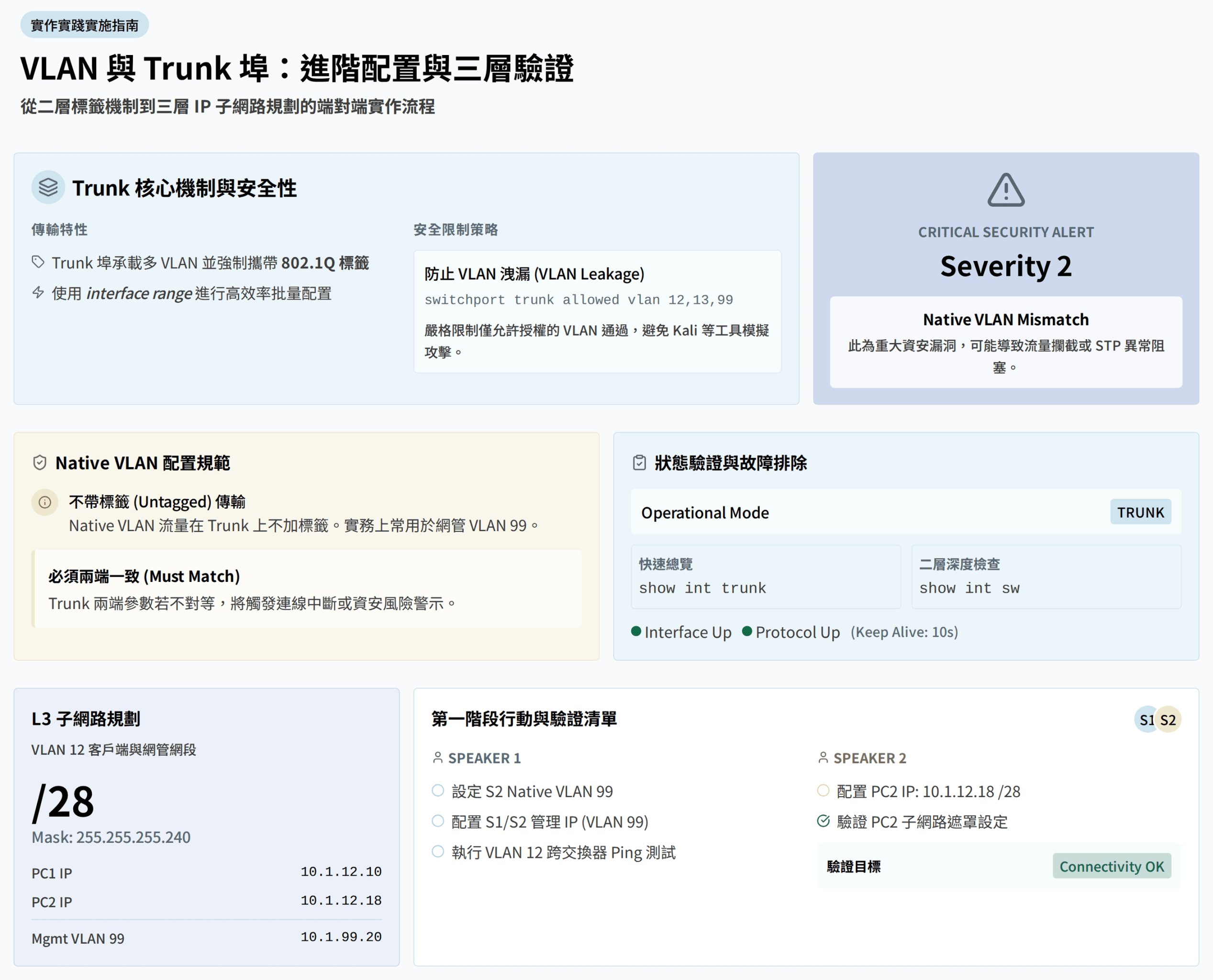Click the S1 avatar circle
The image size is (1213, 980).
click(1145, 719)
